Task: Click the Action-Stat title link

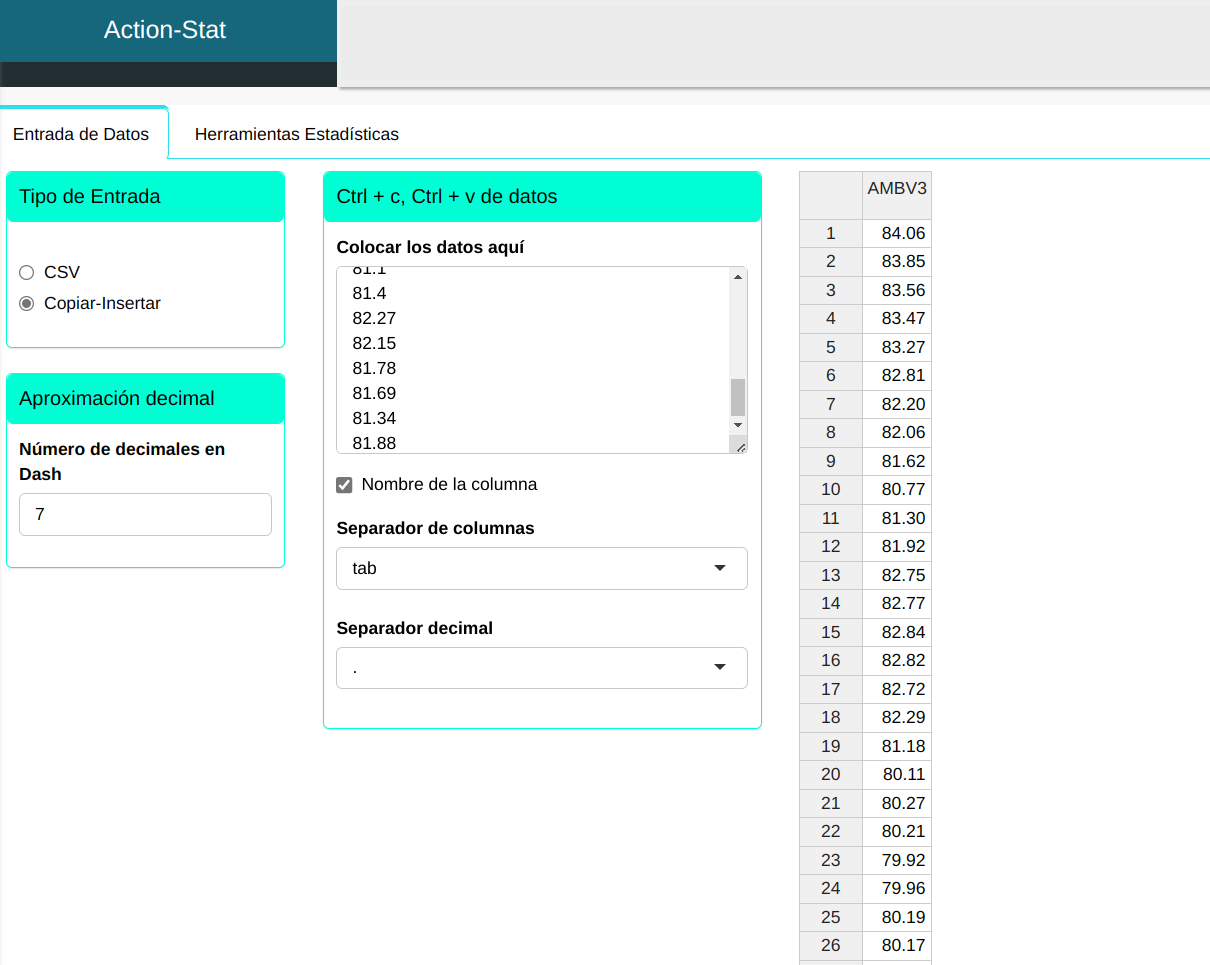Action: [x=165, y=30]
